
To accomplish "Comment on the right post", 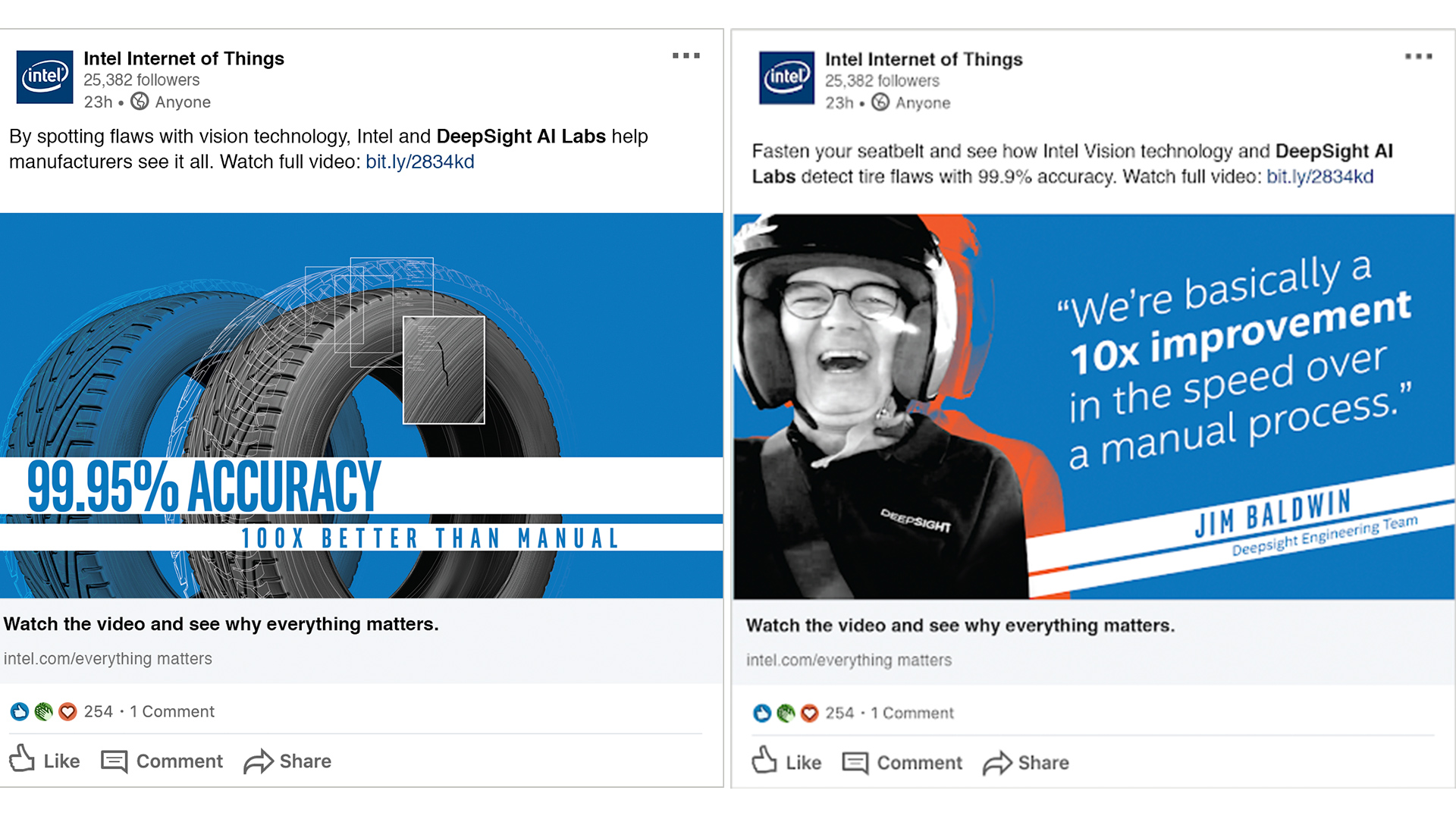I will 902,762.
